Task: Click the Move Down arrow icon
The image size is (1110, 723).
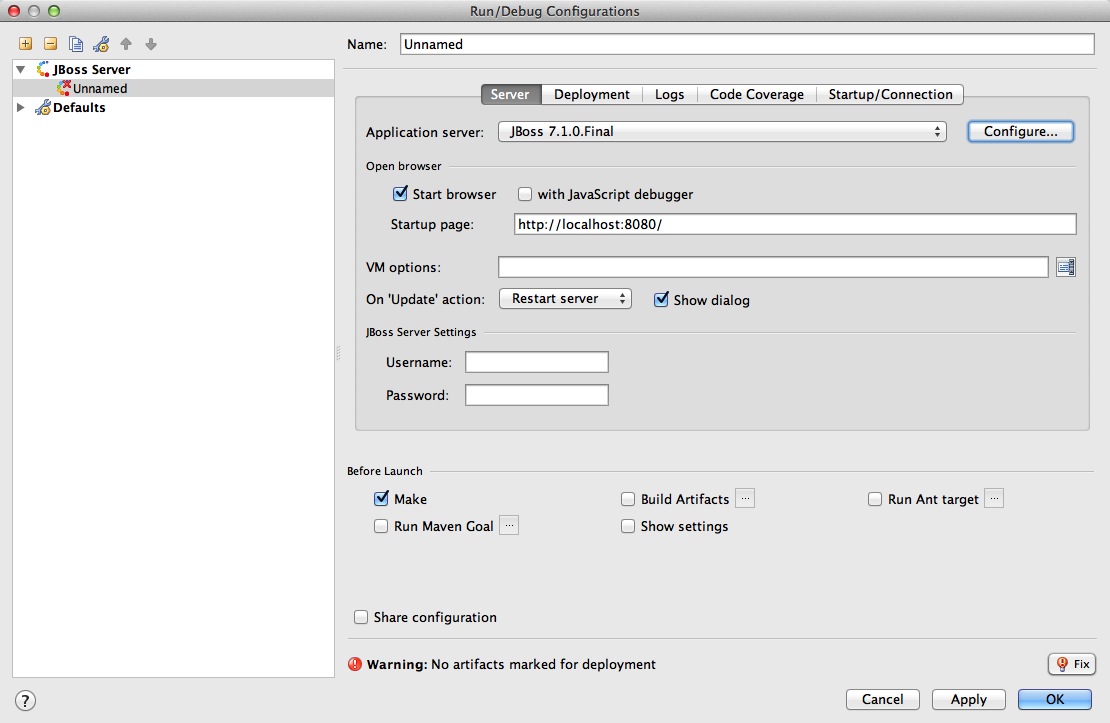Action: pos(151,44)
